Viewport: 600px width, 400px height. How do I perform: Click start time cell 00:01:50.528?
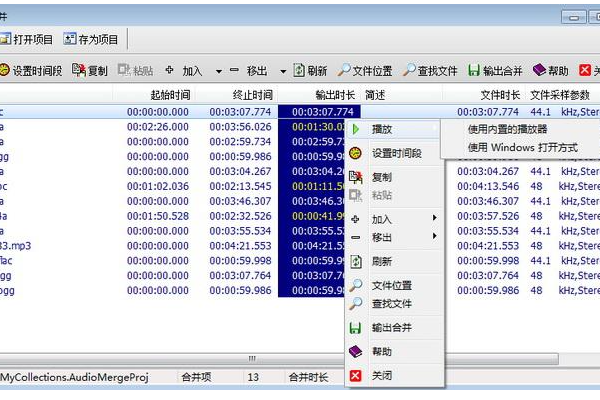pyautogui.click(x=158, y=216)
